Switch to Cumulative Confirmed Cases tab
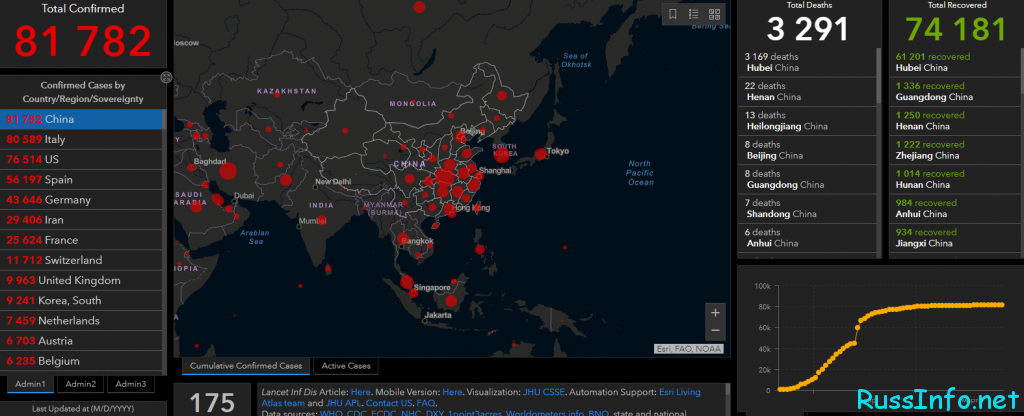 [246, 366]
